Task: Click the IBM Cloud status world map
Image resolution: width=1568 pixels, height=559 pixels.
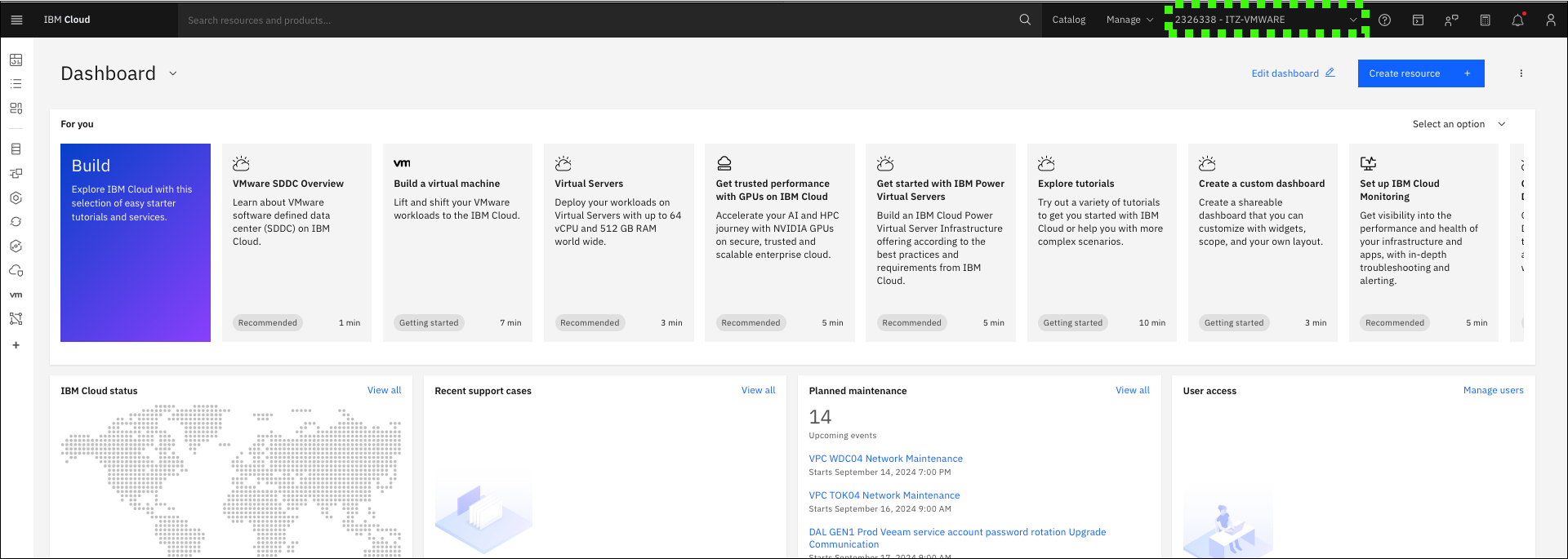Action: [231, 481]
